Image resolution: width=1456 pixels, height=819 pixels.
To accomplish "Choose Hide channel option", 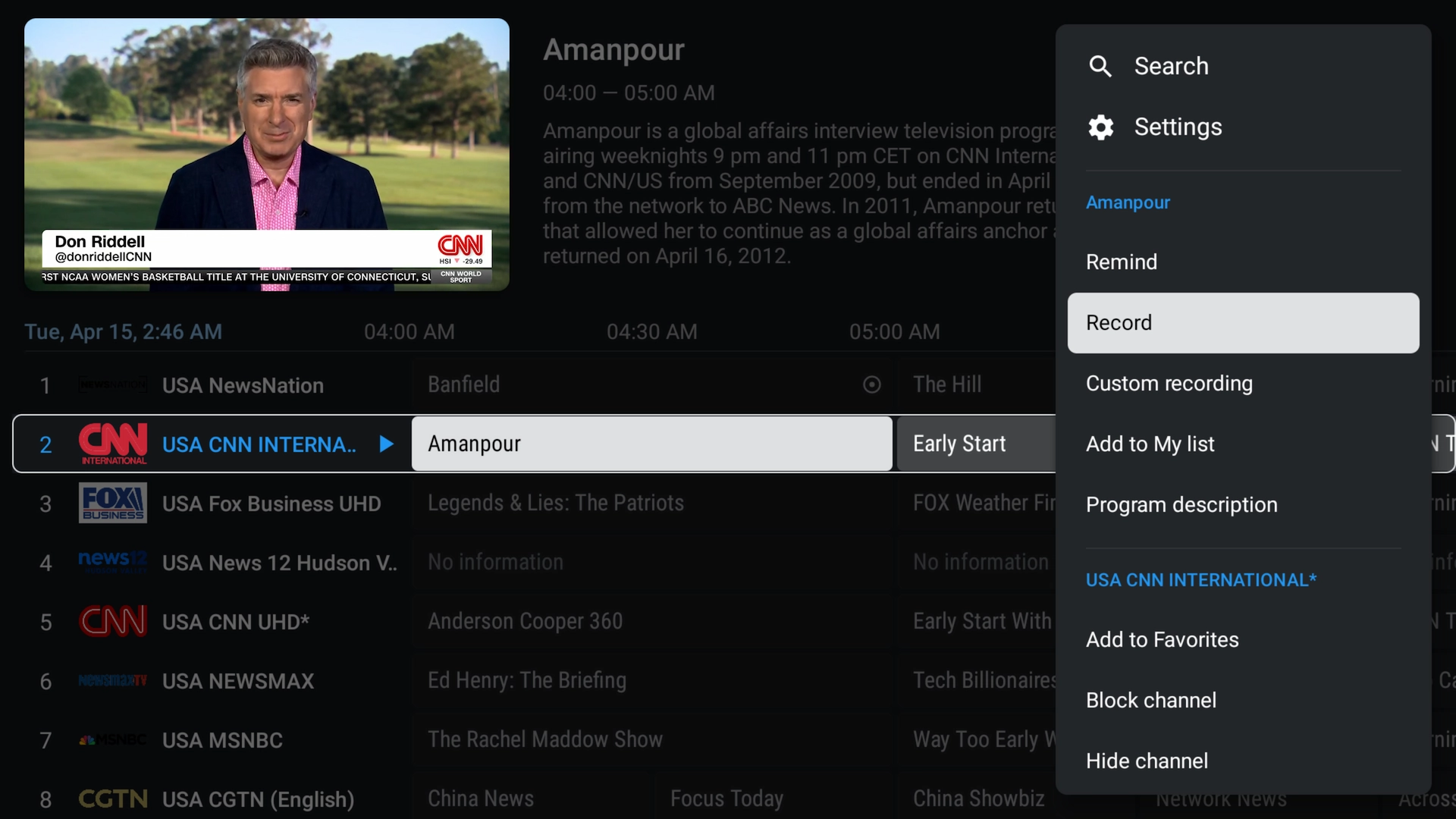I will [1244, 761].
